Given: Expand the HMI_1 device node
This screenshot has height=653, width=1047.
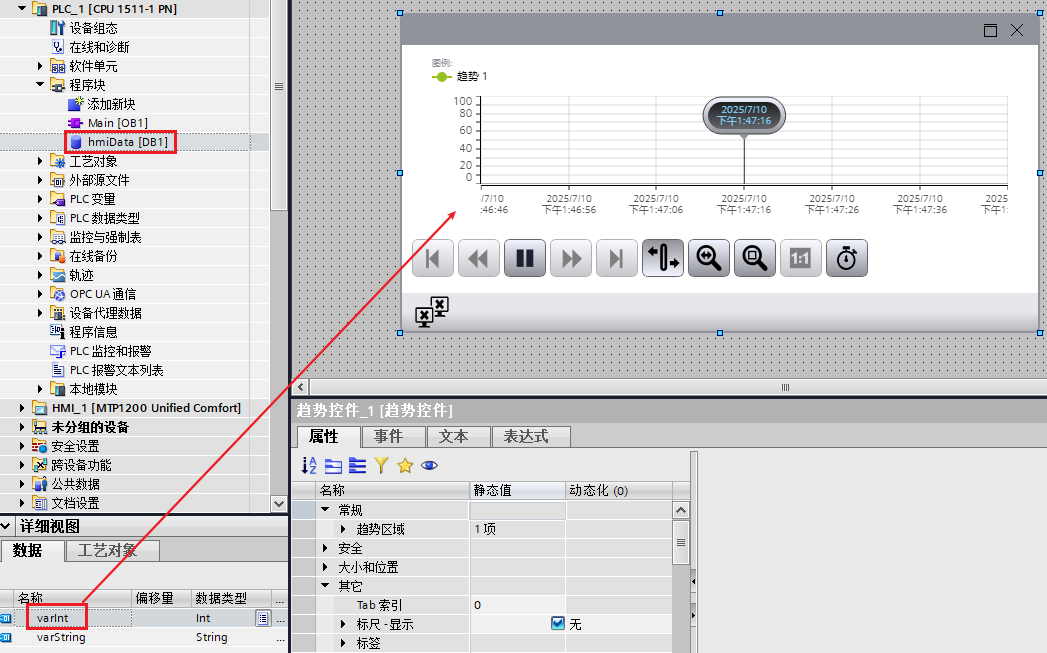Looking at the screenshot, I should point(23,408).
